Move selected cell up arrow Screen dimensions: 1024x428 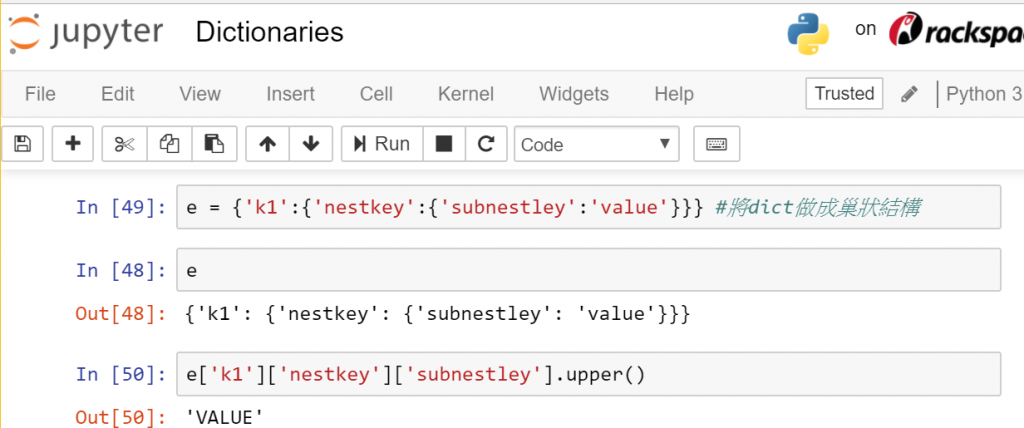267,144
